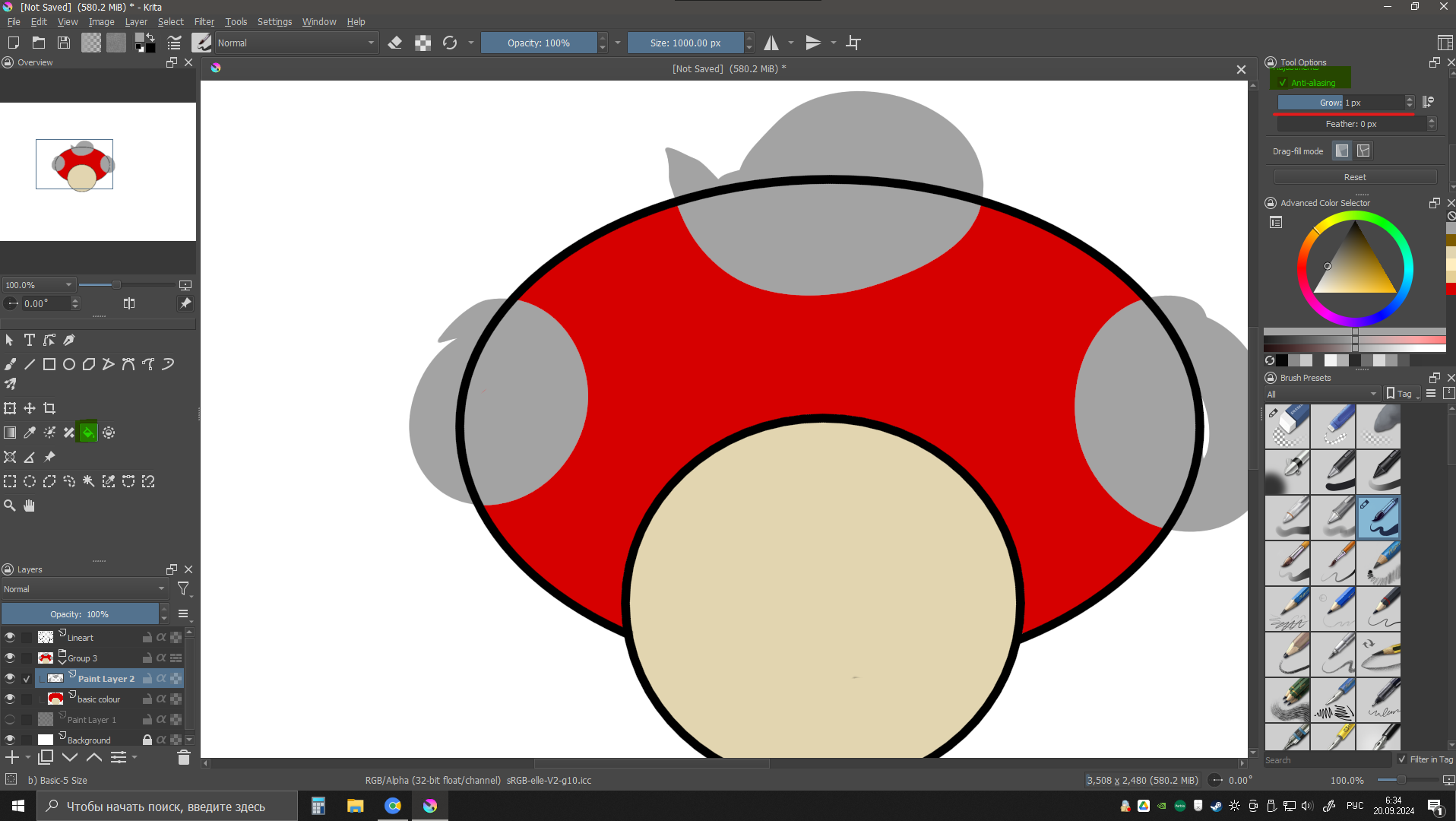Toggle the Anti-aliasing checkbox
Screen dimensions: 1456x821
[1283, 83]
